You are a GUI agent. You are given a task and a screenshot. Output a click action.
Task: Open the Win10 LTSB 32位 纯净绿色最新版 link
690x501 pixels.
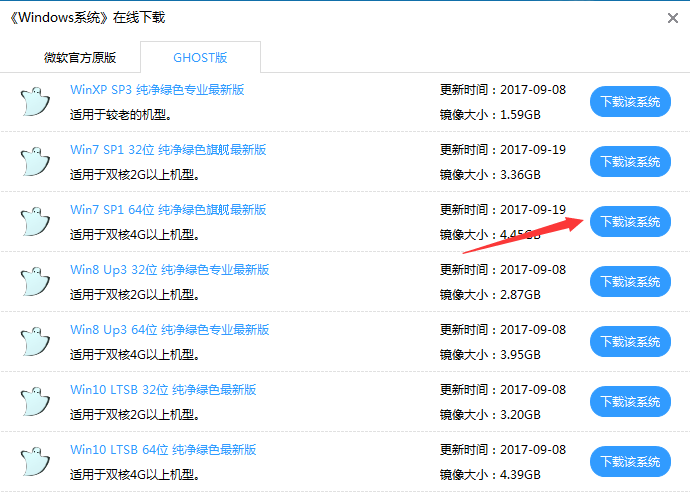point(163,390)
